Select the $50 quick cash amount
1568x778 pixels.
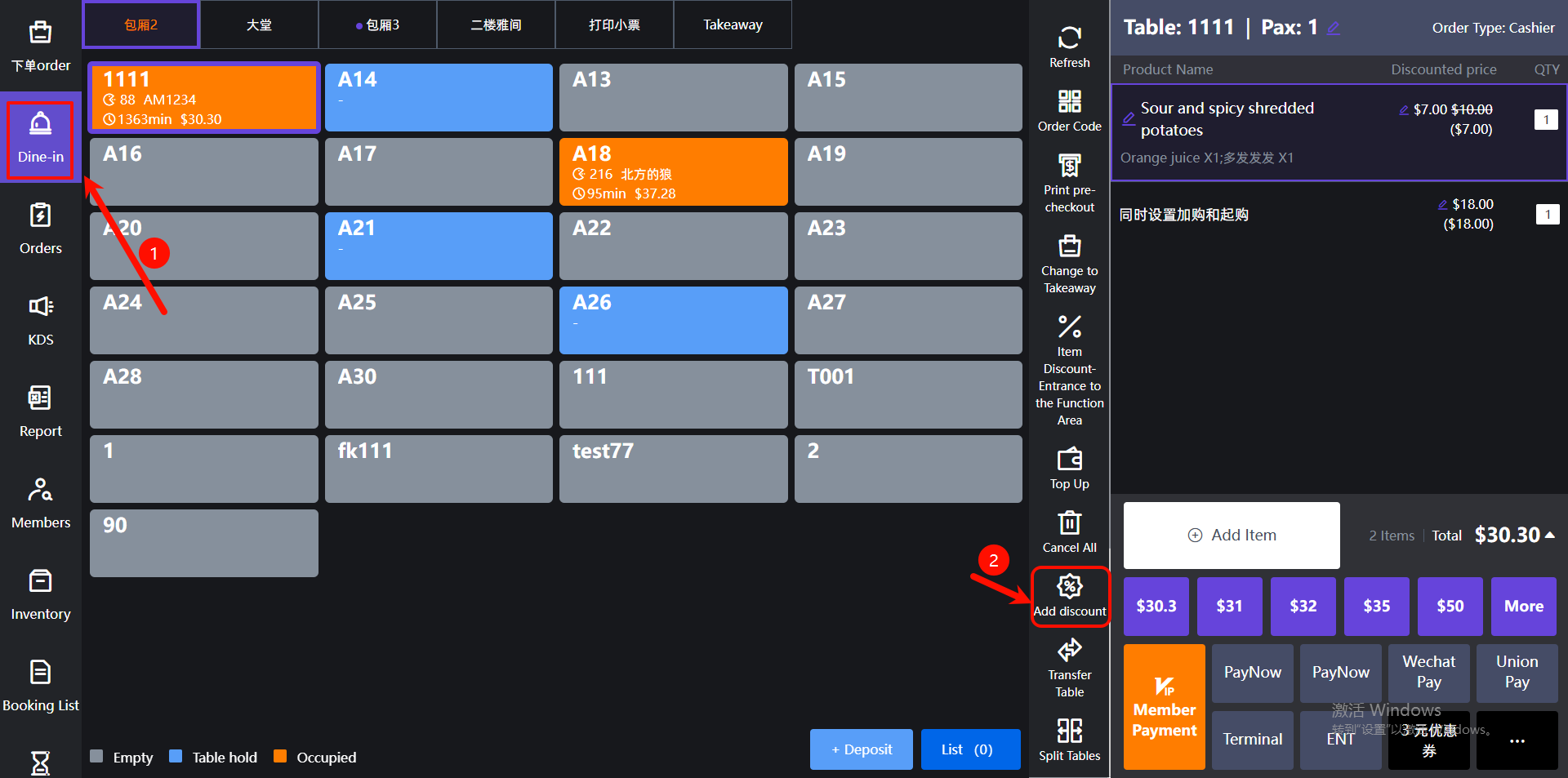(x=1450, y=606)
